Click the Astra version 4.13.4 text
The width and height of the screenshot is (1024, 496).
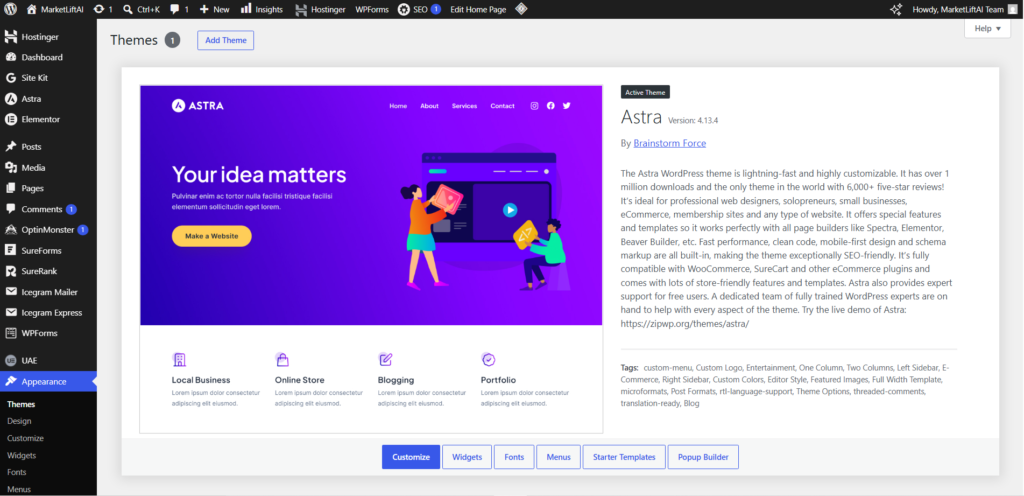click(x=693, y=121)
